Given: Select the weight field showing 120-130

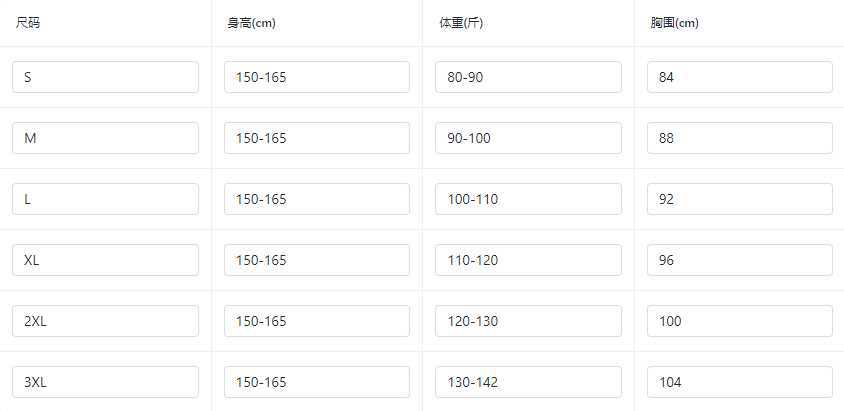Looking at the screenshot, I should 528,321.
